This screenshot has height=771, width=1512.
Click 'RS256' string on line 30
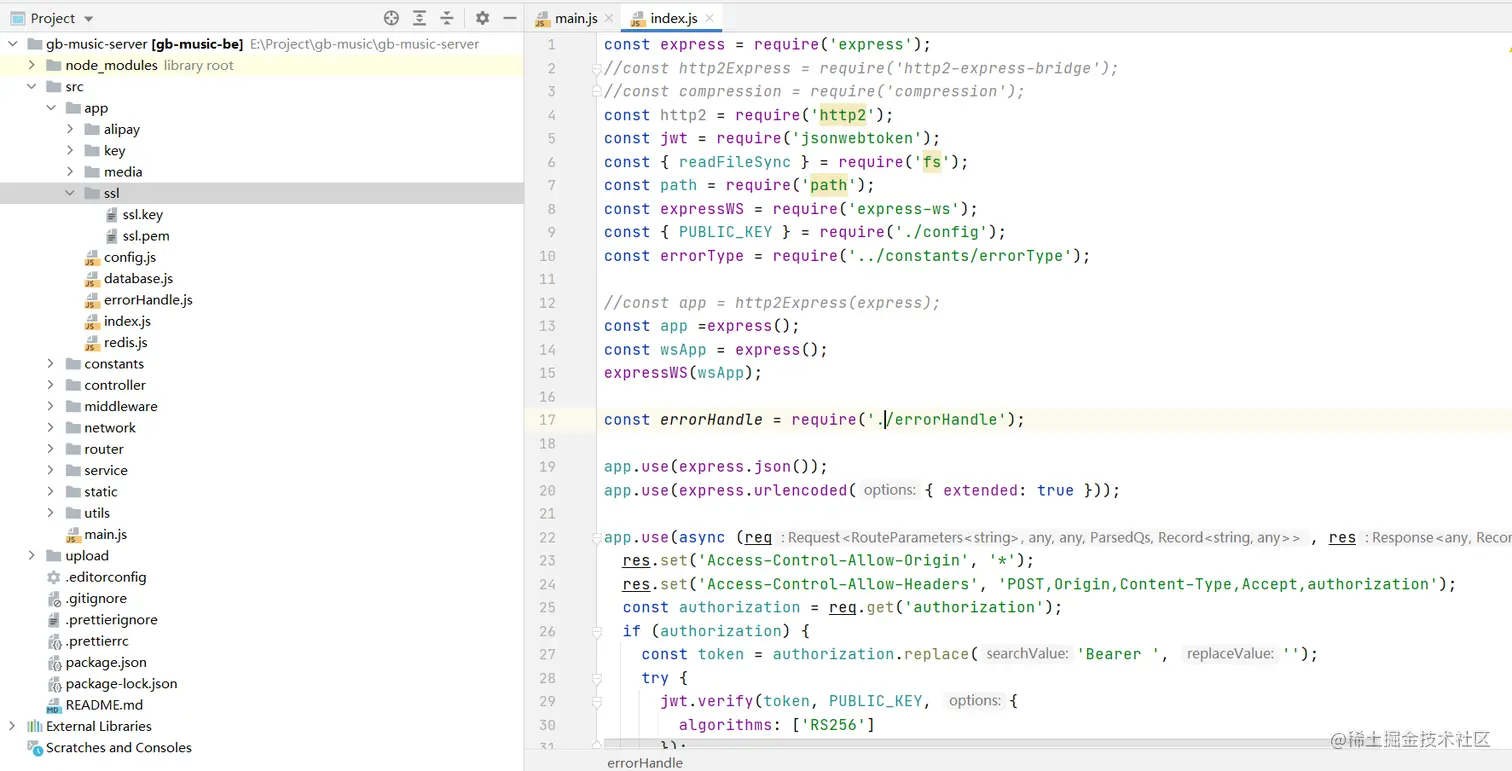(833, 725)
